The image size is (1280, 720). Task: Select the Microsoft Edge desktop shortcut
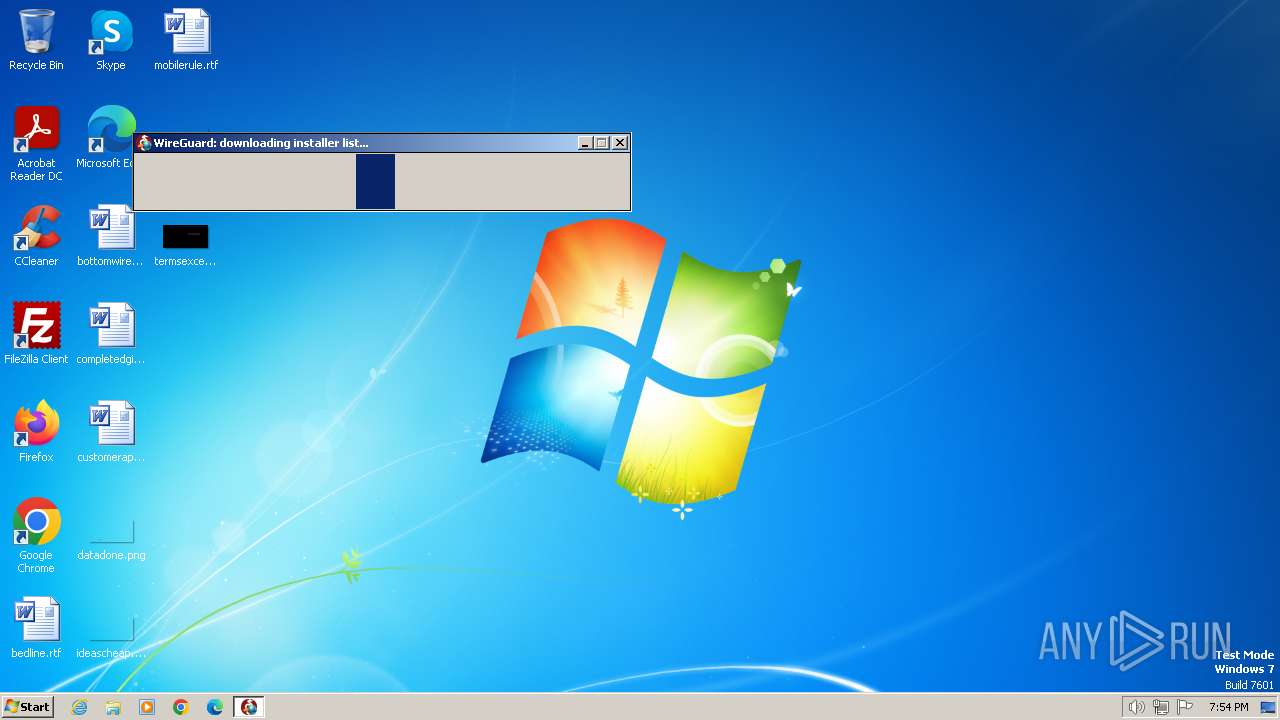click(108, 138)
